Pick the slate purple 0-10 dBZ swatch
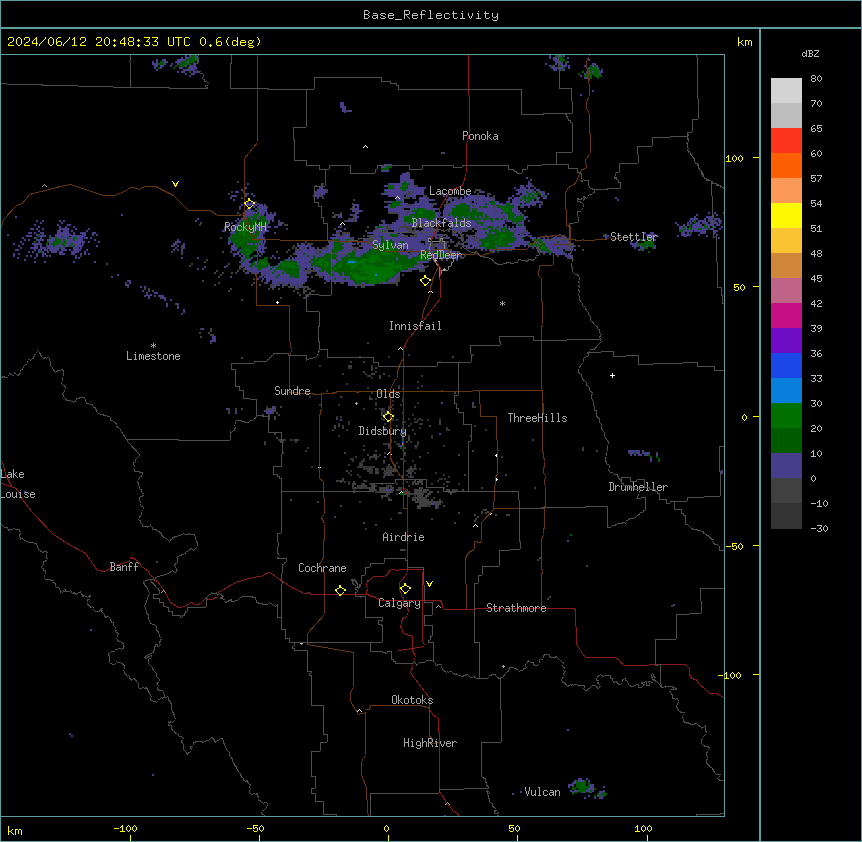The image size is (862, 842). click(x=786, y=466)
